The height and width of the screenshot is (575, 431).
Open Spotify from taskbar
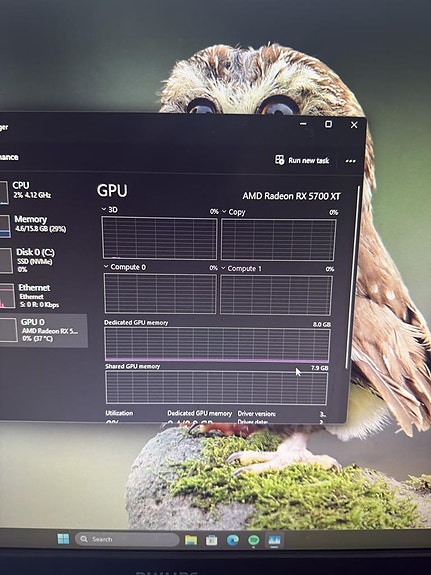253,540
